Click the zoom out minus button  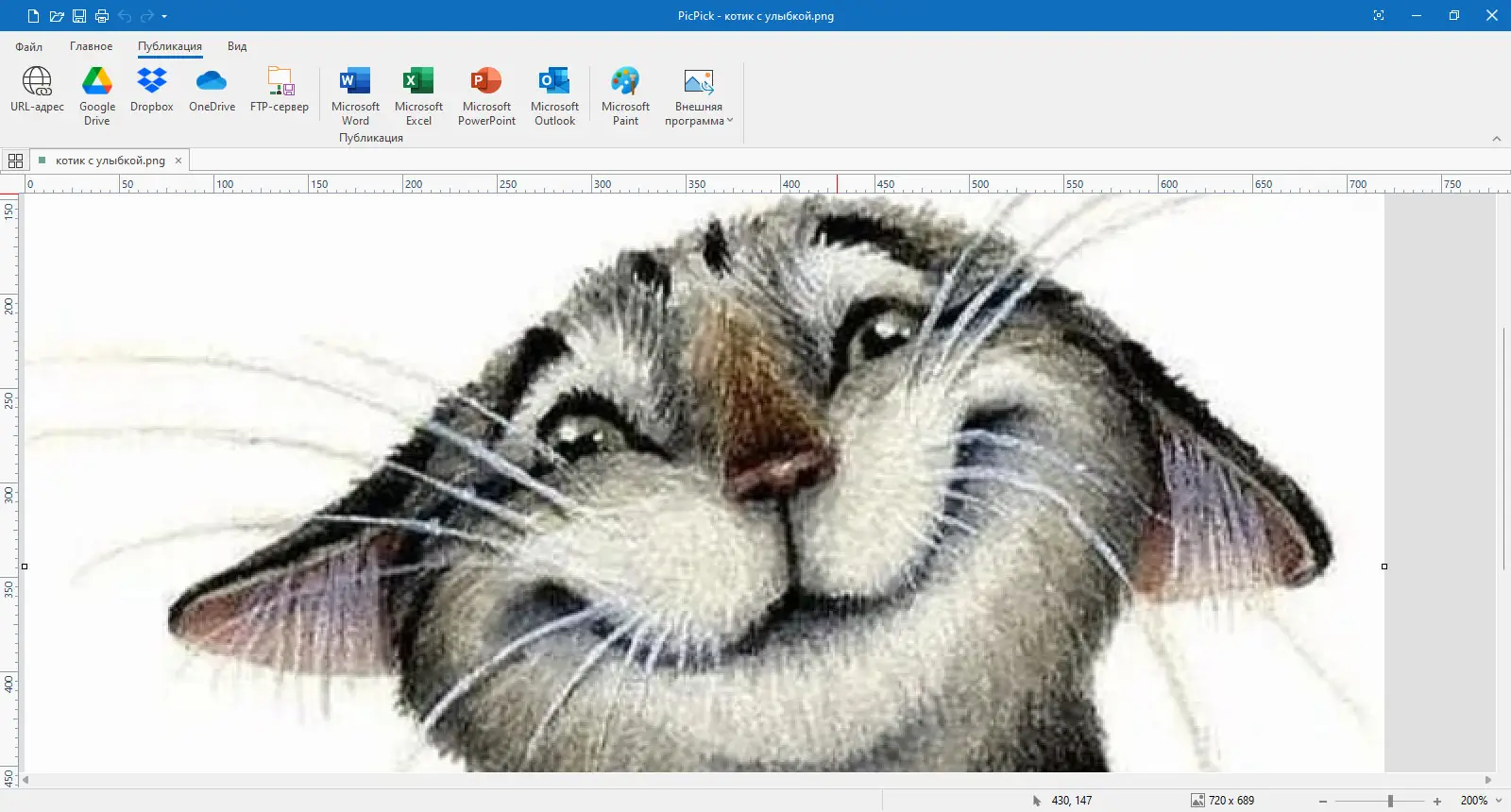(x=1323, y=801)
